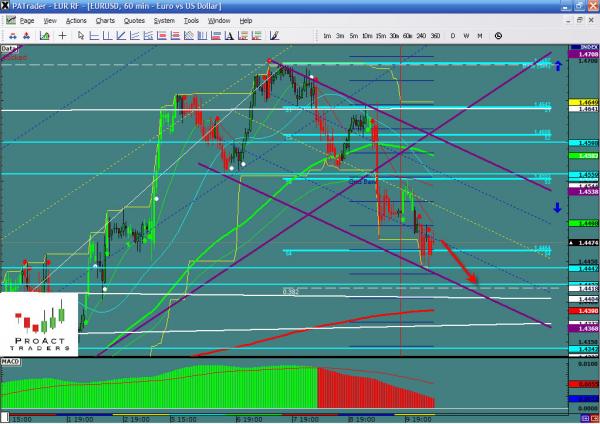The image size is (600, 424).
Task: Switch chart to 240 minute timeframe
Action: pos(422,35)
